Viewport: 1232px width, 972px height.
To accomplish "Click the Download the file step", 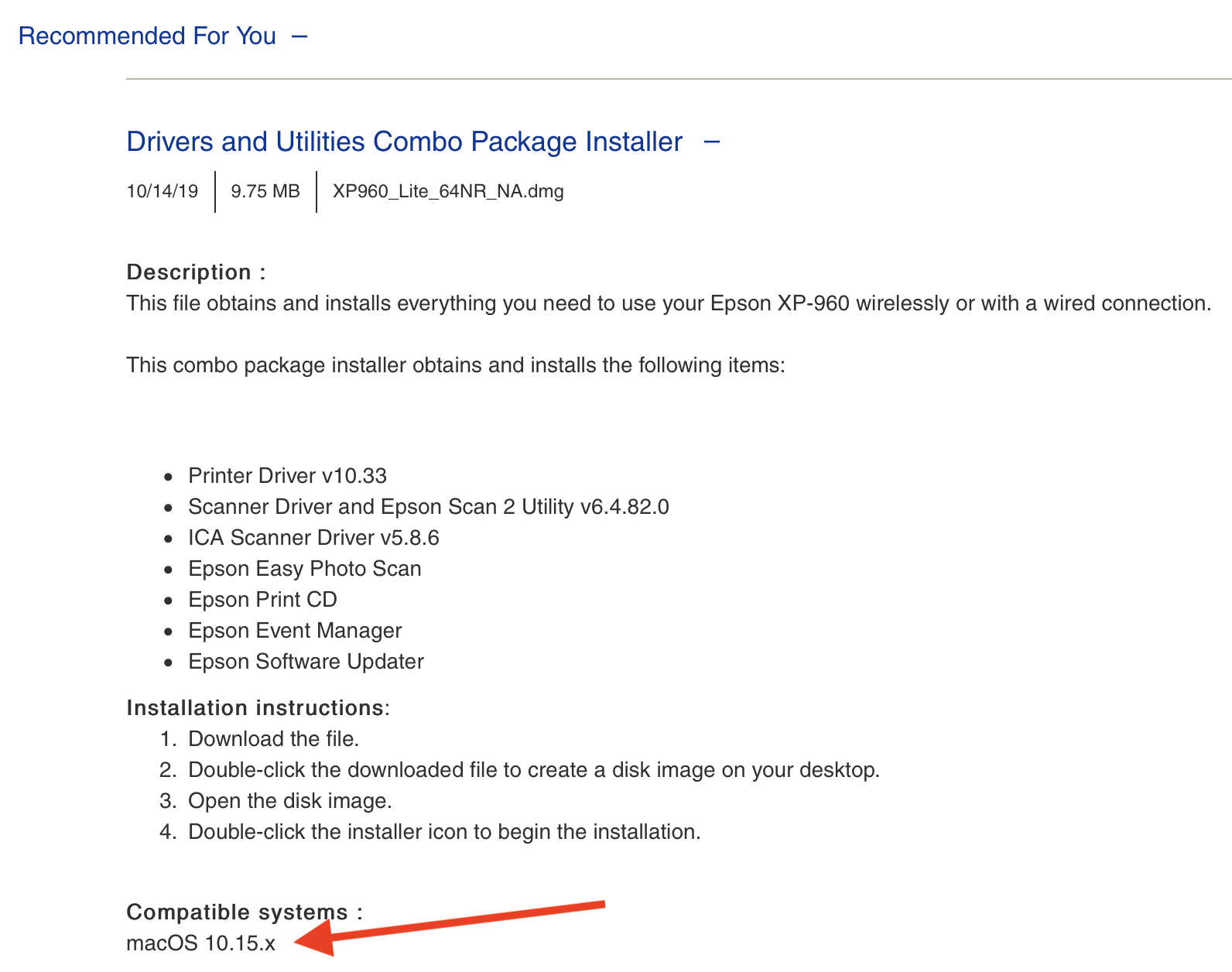I will [273, 739].
